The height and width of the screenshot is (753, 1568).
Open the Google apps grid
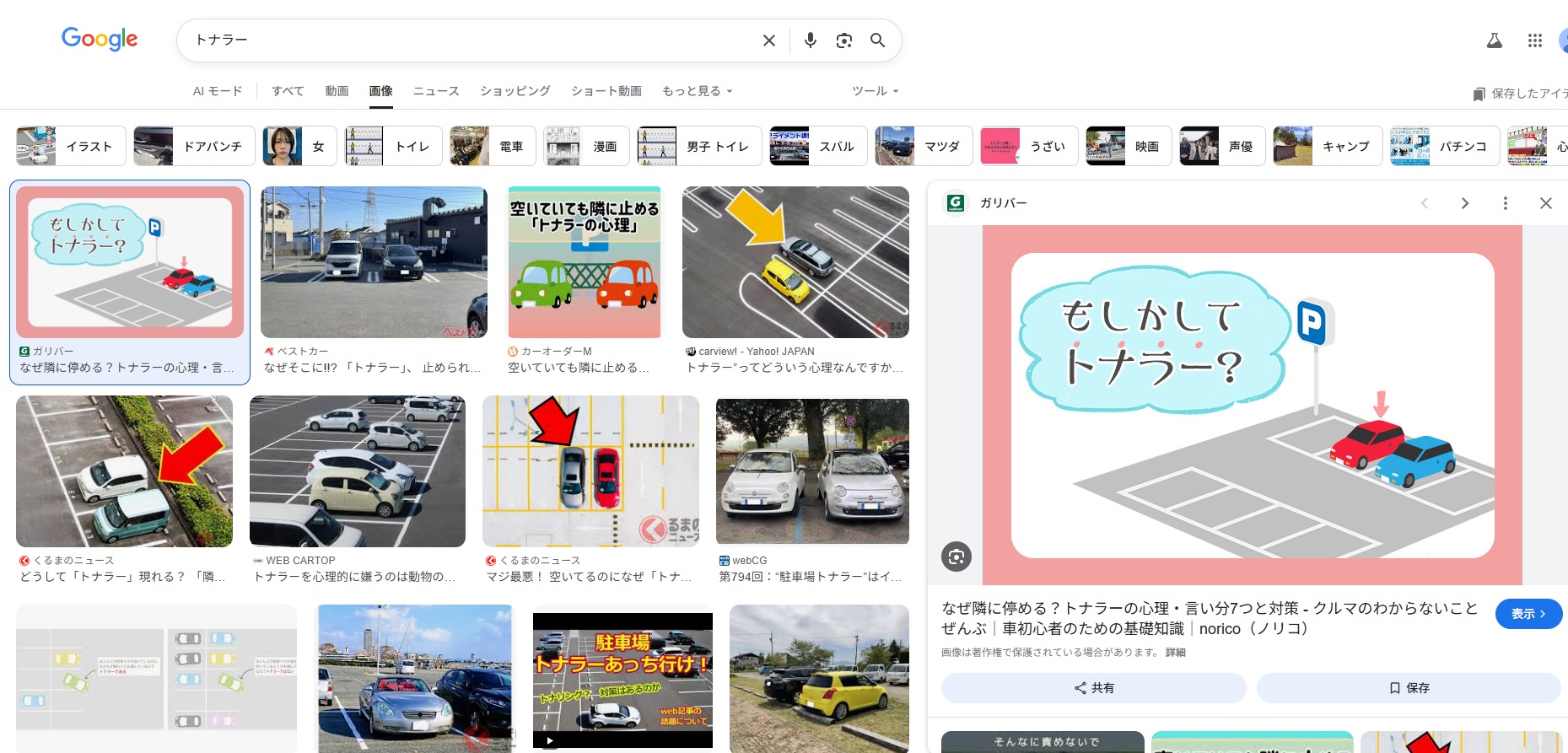pos(1534,40)
